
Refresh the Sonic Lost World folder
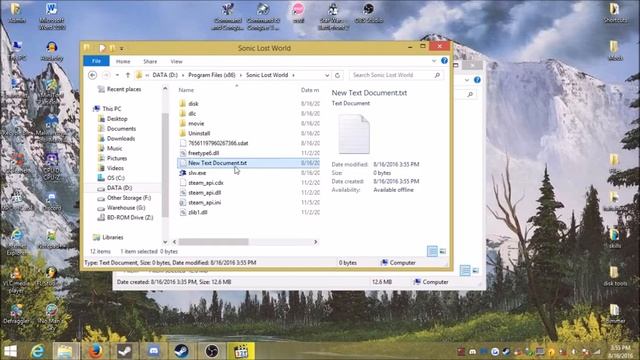pos(338,75)
